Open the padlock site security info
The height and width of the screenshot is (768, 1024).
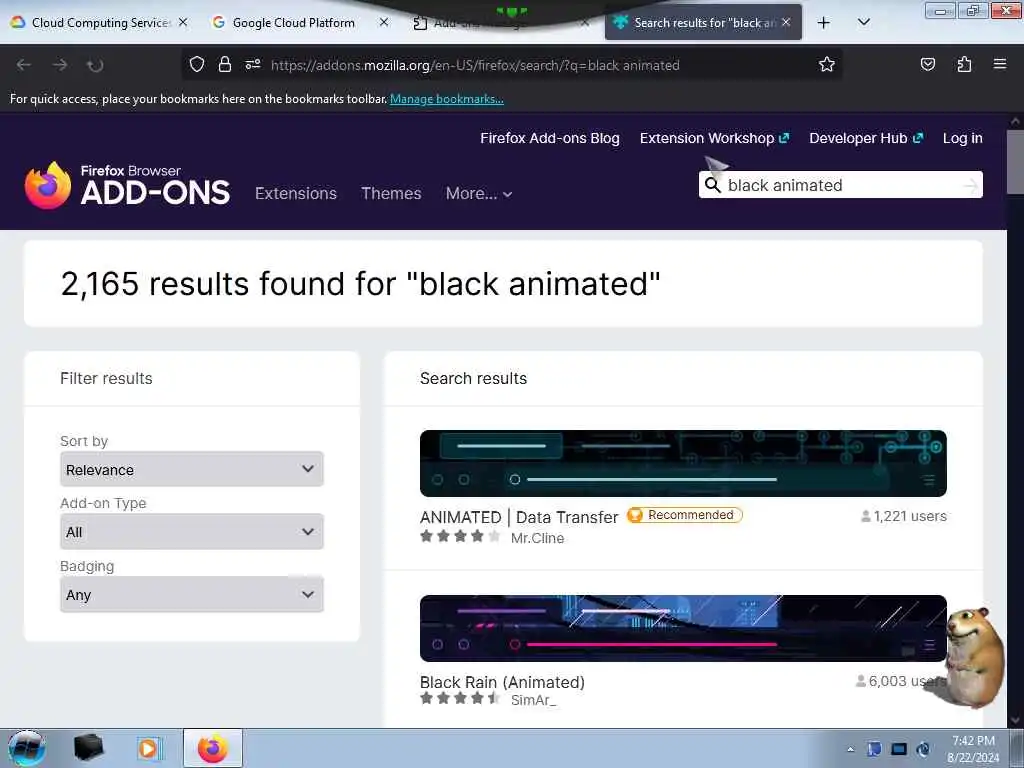click(x=225, y=64)
